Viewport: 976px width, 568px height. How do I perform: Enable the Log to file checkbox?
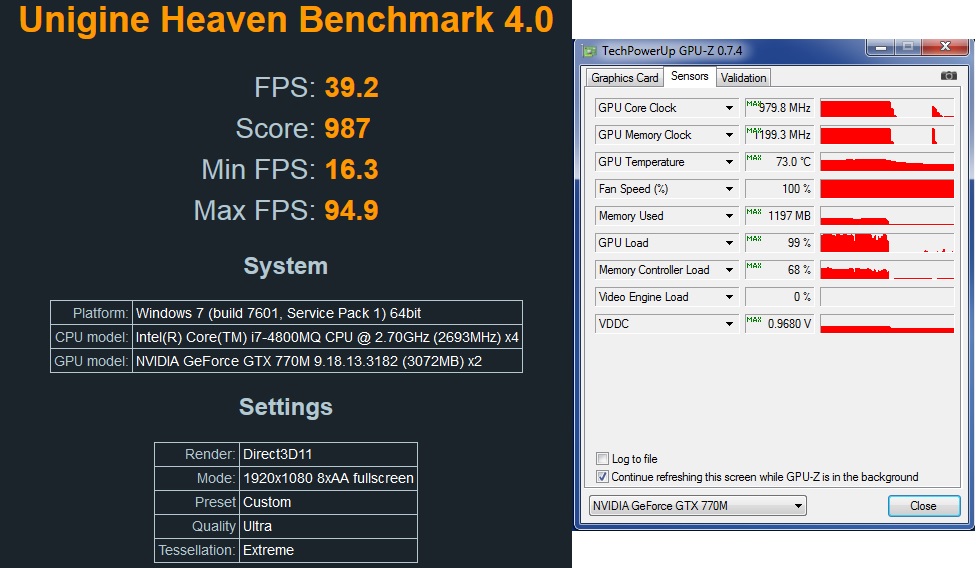(x=602, y=459)
